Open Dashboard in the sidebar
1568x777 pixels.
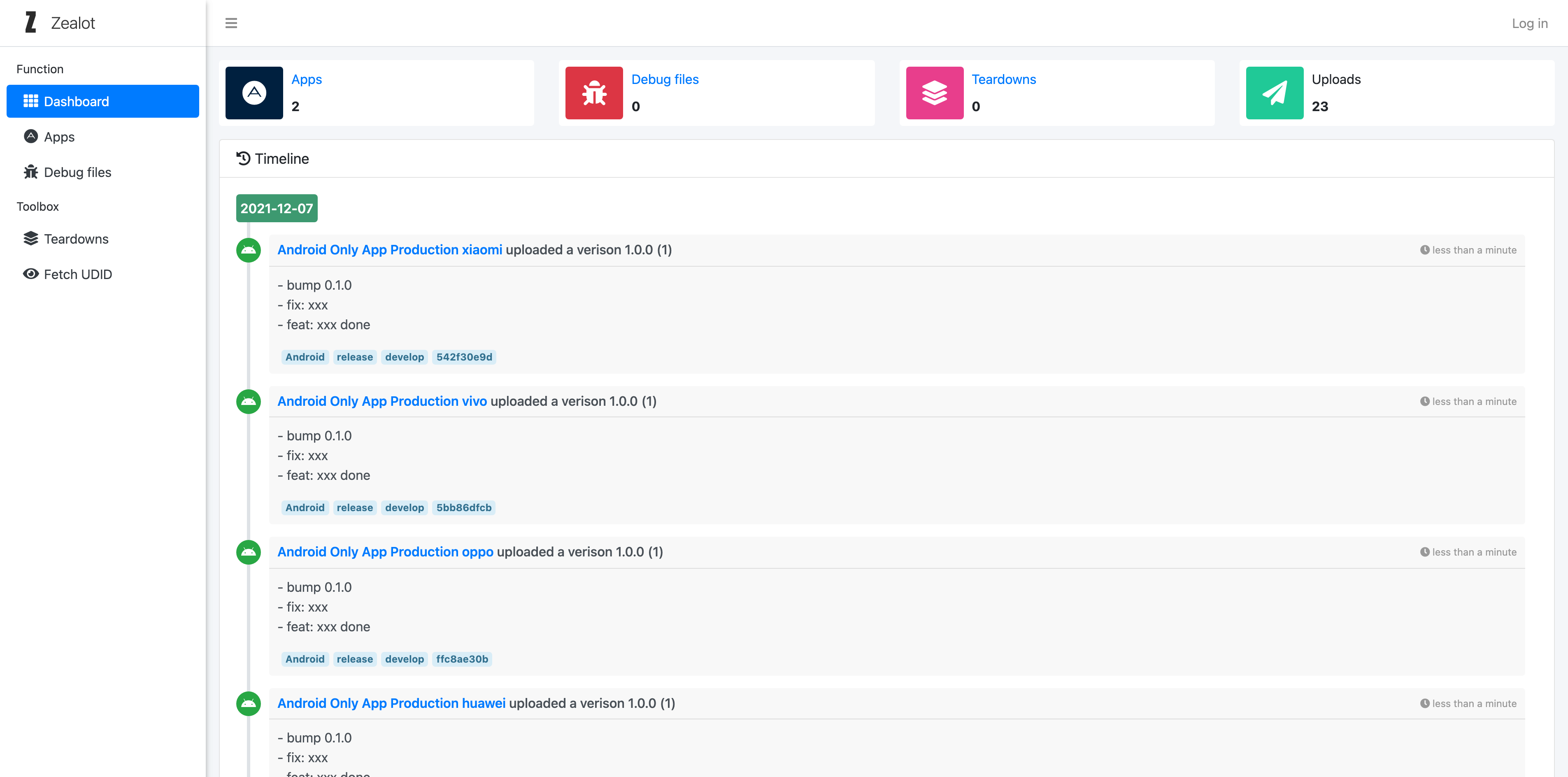pos(103,102)
